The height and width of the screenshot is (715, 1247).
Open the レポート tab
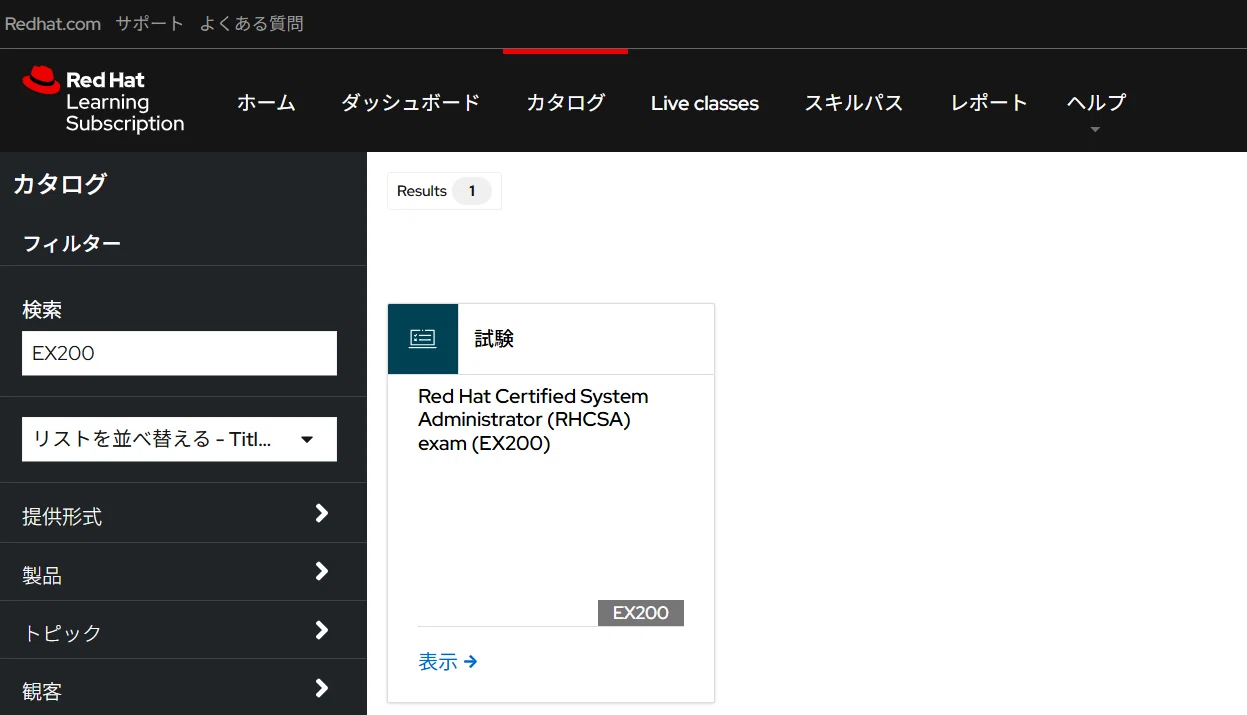[x=989, y=102]
